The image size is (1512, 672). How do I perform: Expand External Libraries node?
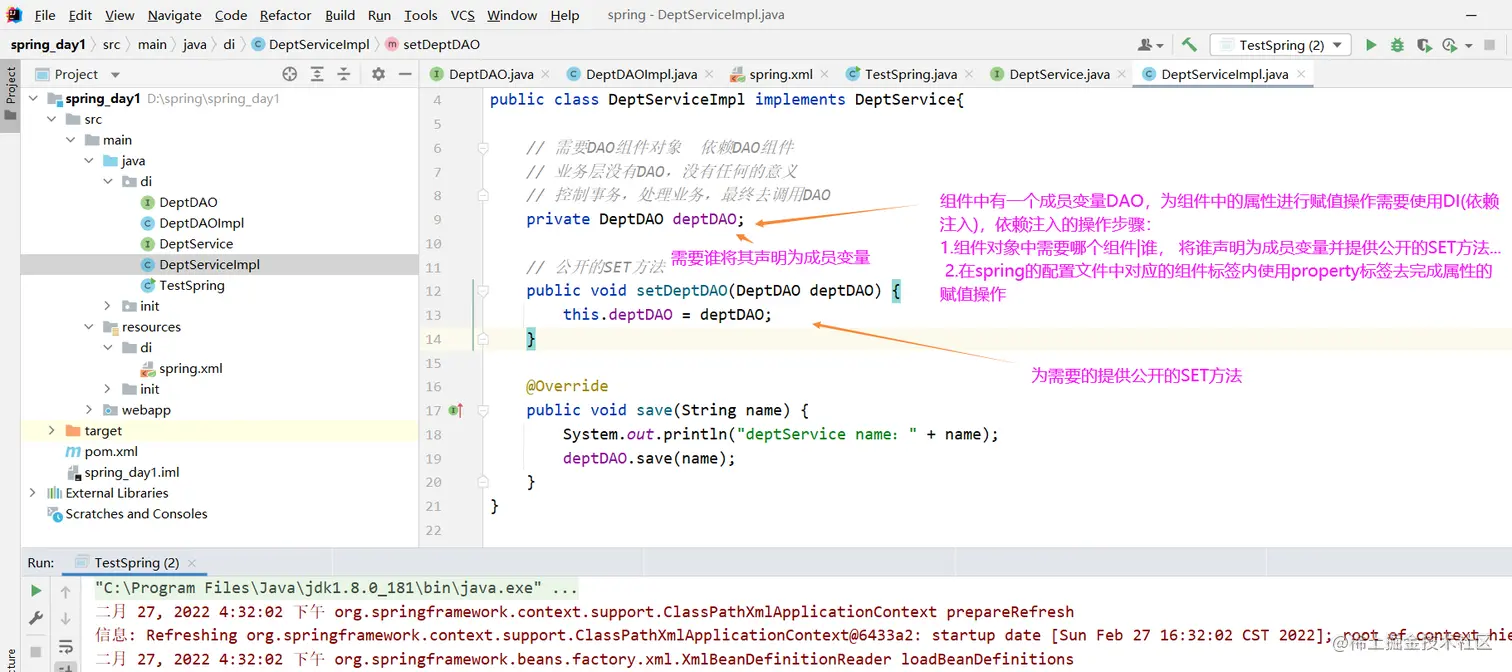33,493
